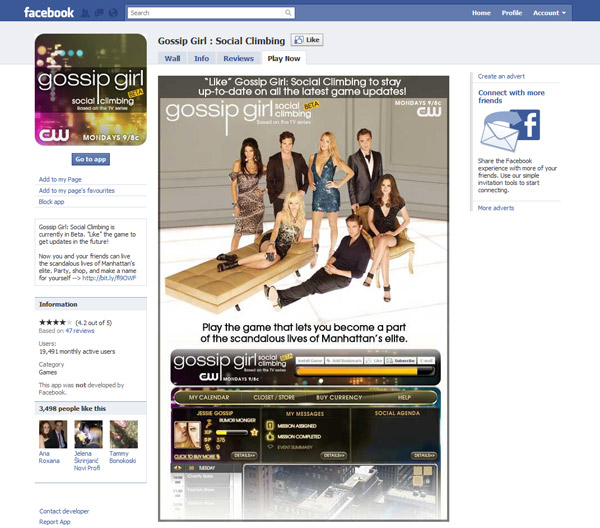Viewport: 600px width, 528px height.
Task: Click the Contact developer link
Action: (x=64, y=511)
